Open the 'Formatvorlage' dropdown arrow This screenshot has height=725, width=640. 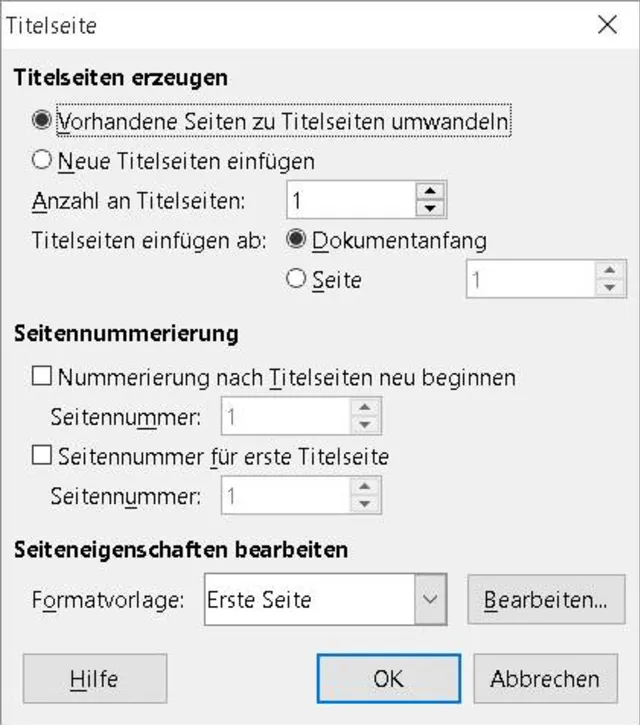[x=429, y=600]
